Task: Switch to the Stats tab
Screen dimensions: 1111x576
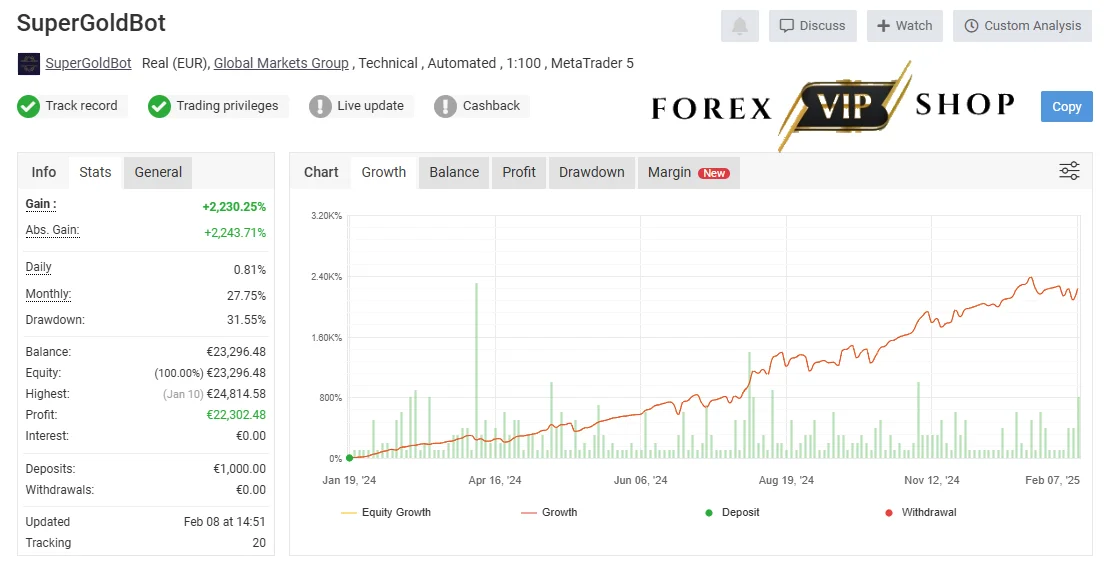Action: pyautogui.click(x=95, y=172)
